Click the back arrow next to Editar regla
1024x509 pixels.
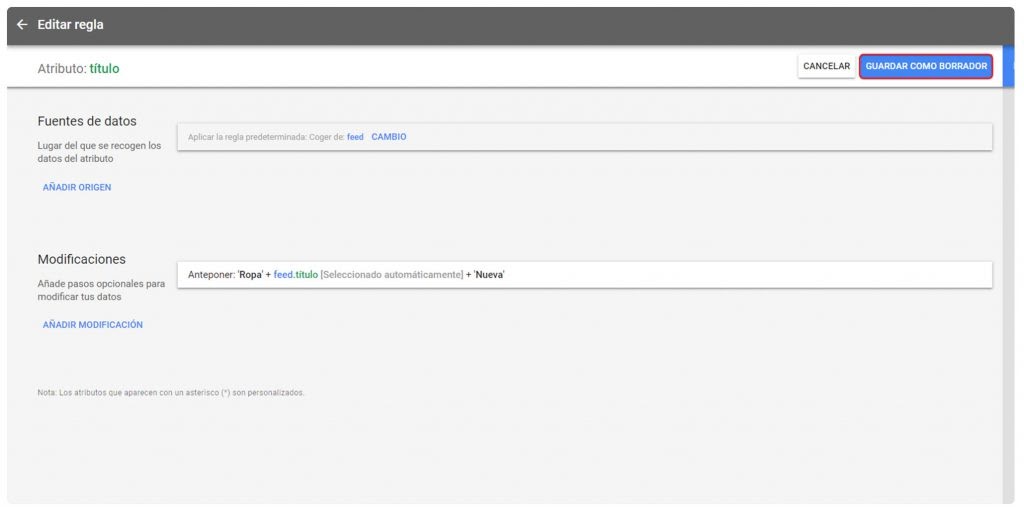pos(22,25)
